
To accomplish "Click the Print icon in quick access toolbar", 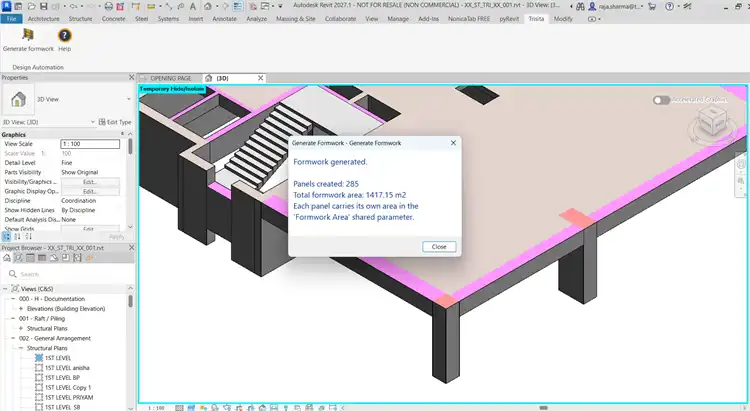I will 109,6.
